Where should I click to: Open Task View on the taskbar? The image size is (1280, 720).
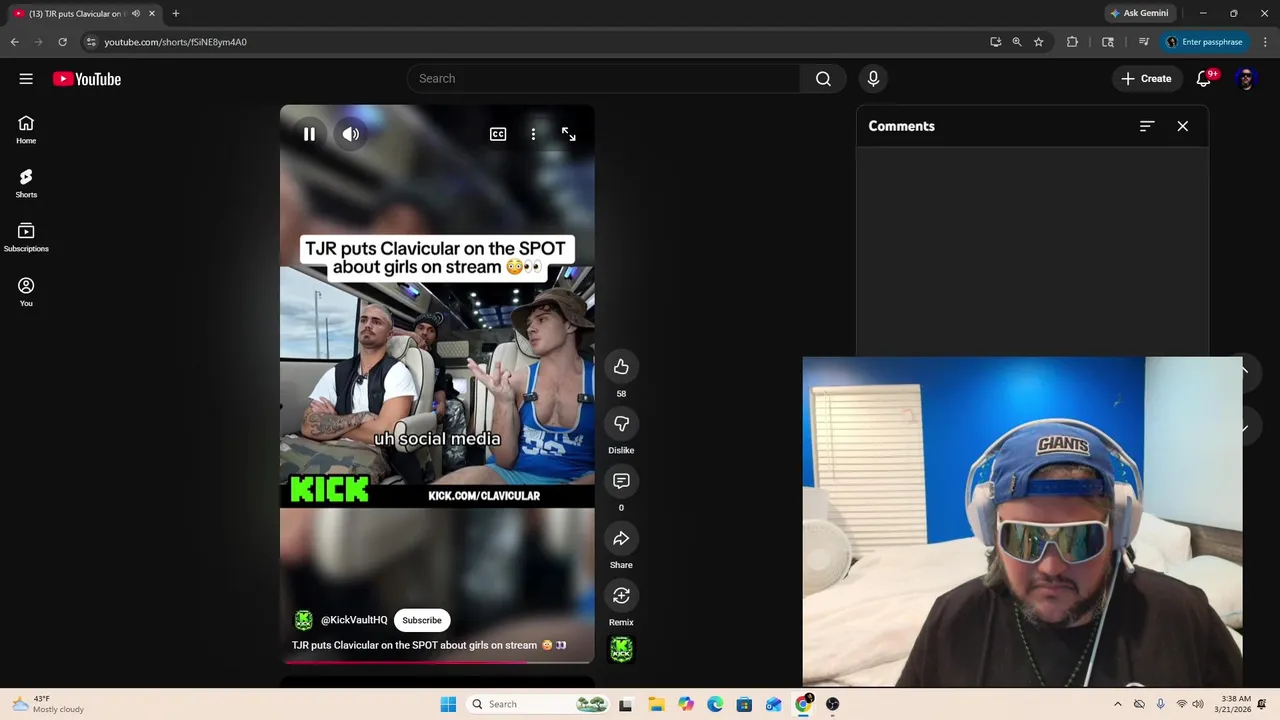625,704
